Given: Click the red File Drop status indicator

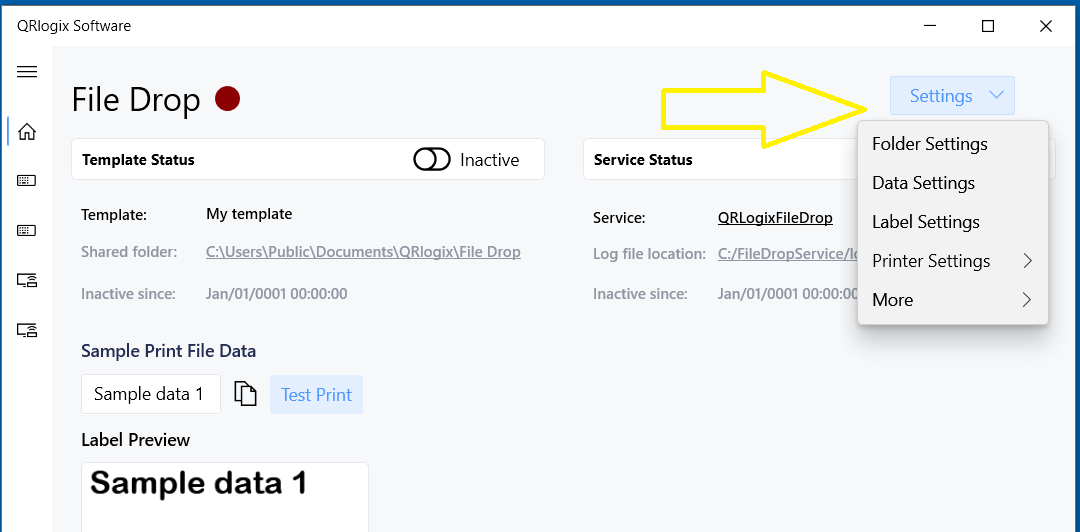Looking at the screenshot, I should click(x=227, y=99).
